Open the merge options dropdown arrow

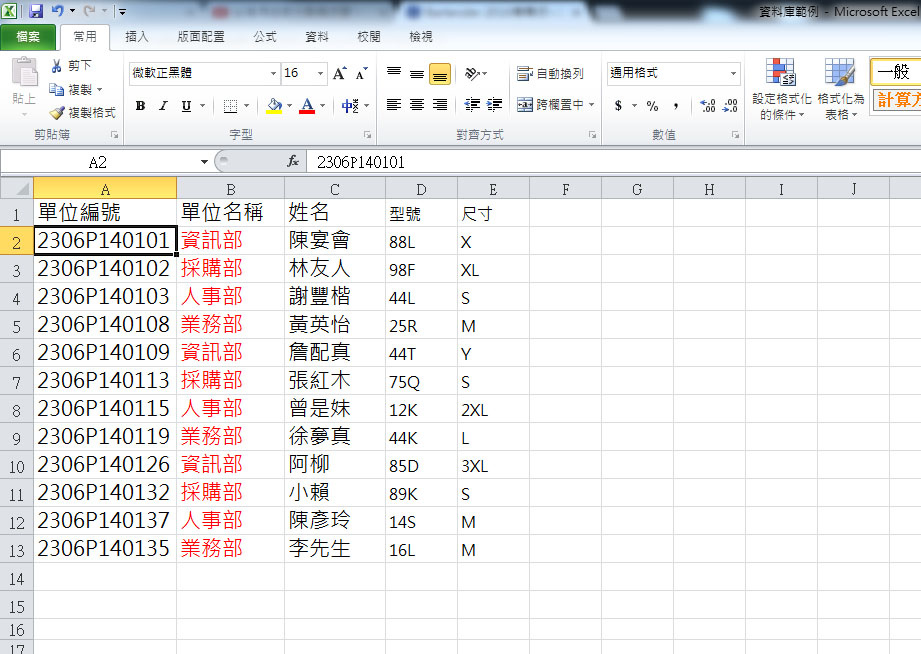(x=591, y=105)
